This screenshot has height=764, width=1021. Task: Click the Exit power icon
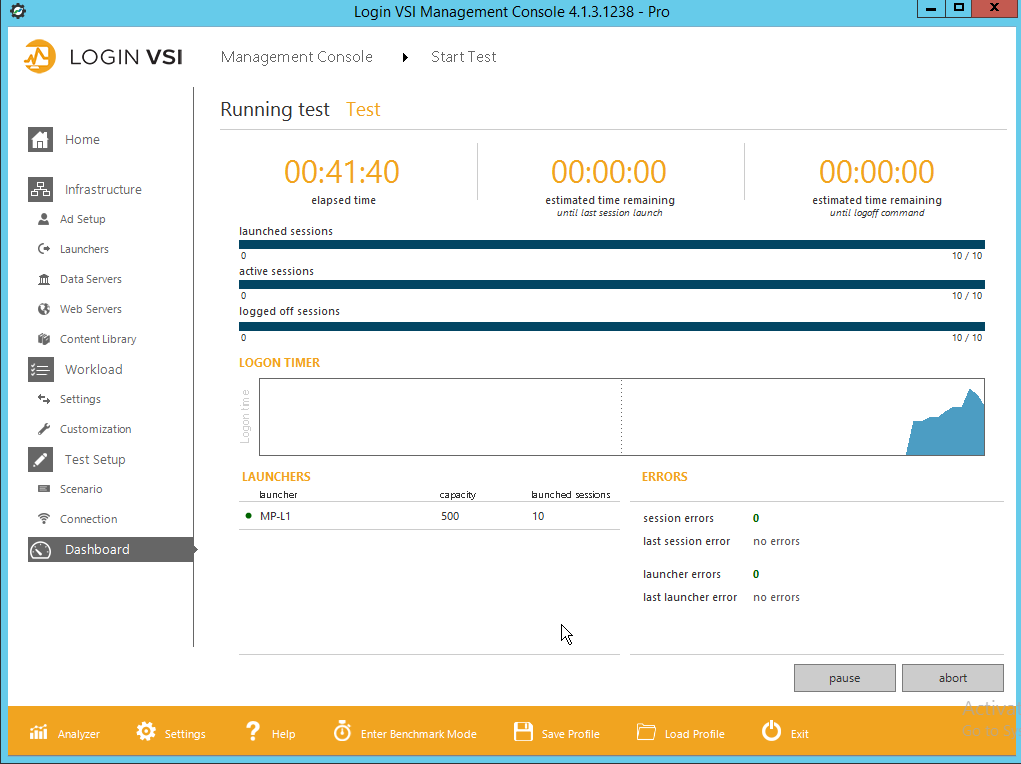click(x=772, y=731)
